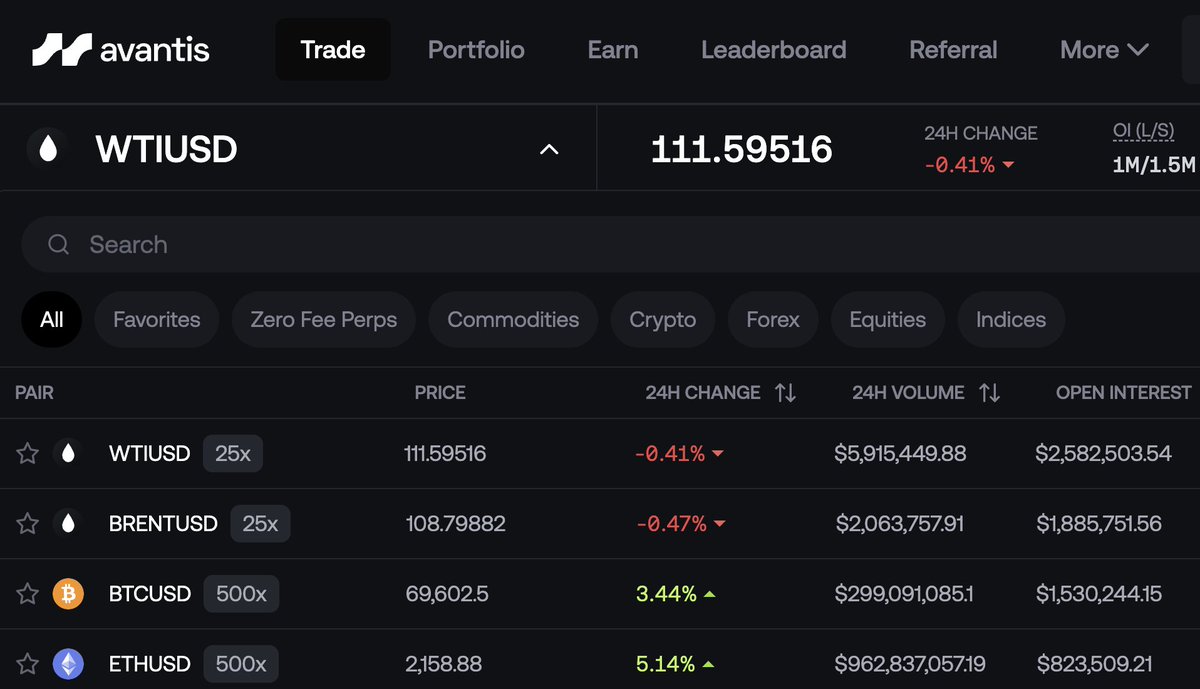Collapse the WTIUSD pair selector chevron
Viewport: 1200px width, 689px height.
(x=548, y=149)
